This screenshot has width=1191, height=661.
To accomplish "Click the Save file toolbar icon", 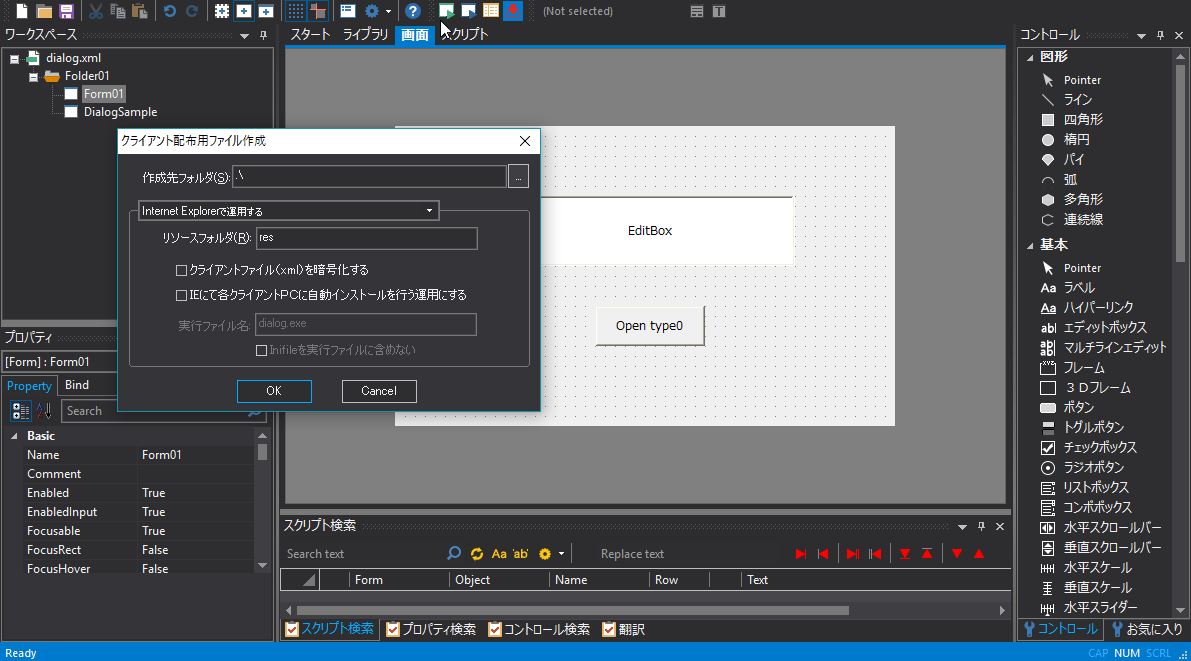I will [x=66, y=11].
